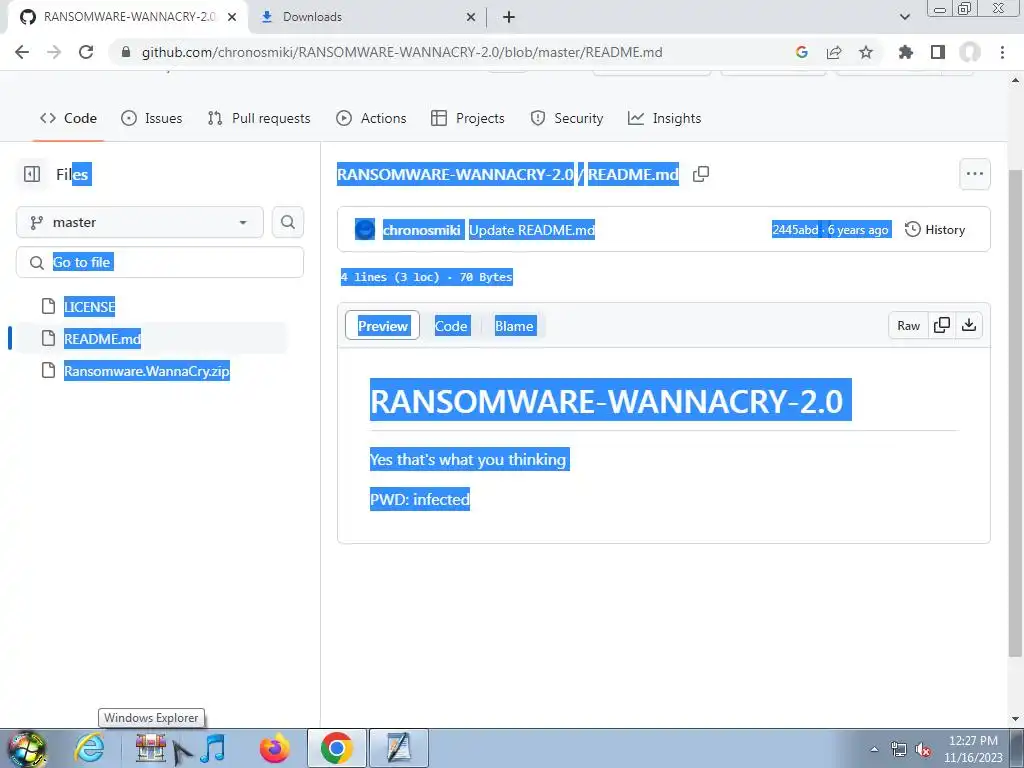Switch to the Downloads tab
The image size is (1024, 768).
point(368,17)
